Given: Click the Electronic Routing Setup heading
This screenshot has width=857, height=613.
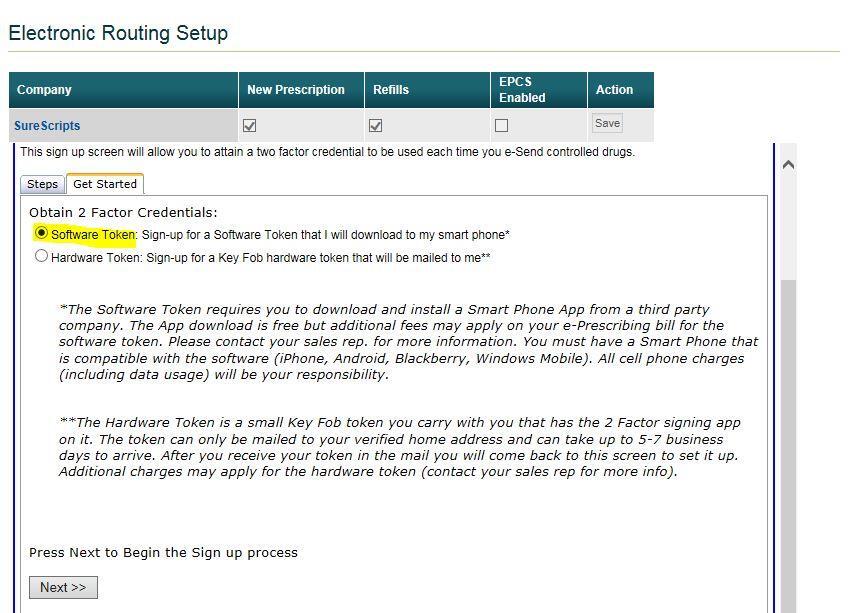Looking at the screenshot, I should coord(118,33).
